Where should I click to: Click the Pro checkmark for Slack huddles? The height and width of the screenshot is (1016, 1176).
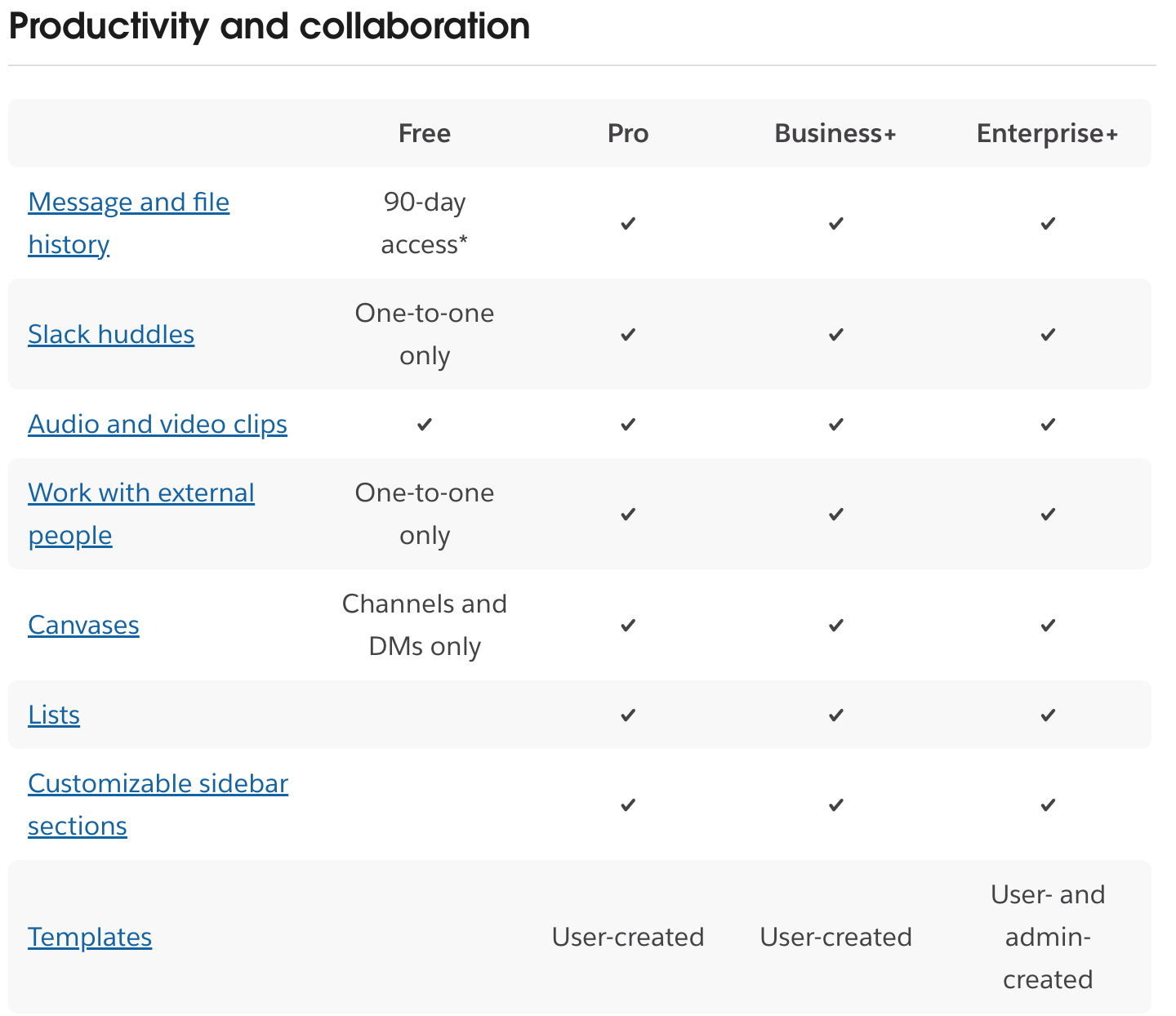tap(628, 334)
